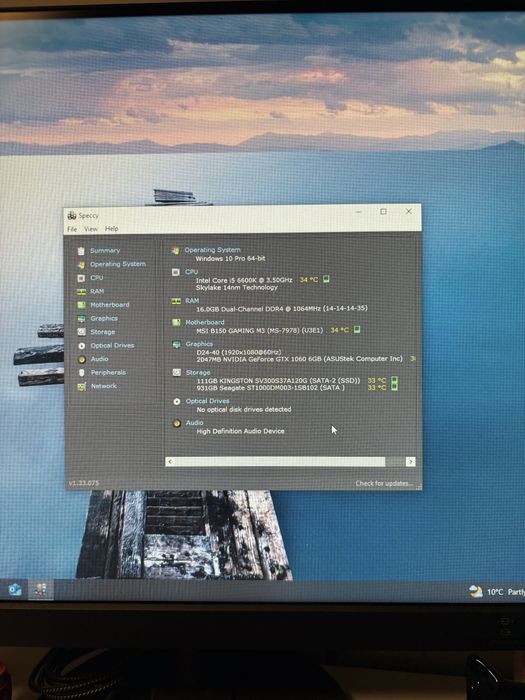Click the RAM heading link in summary
This screenshot has width=525, height=700.
pos(192,301)
